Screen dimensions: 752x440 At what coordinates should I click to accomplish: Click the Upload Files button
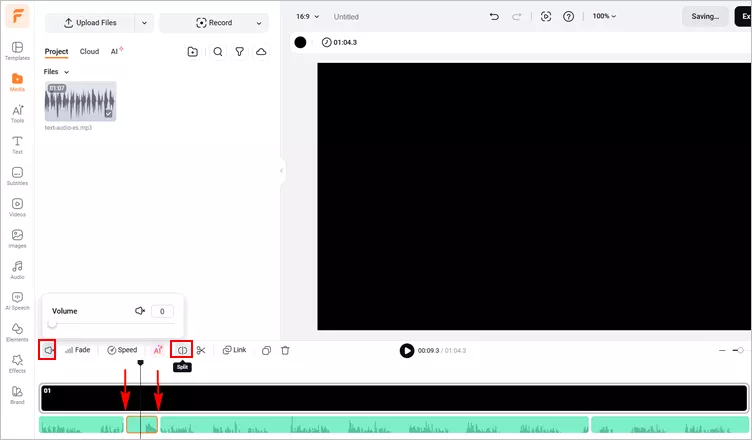pos(90,23)
